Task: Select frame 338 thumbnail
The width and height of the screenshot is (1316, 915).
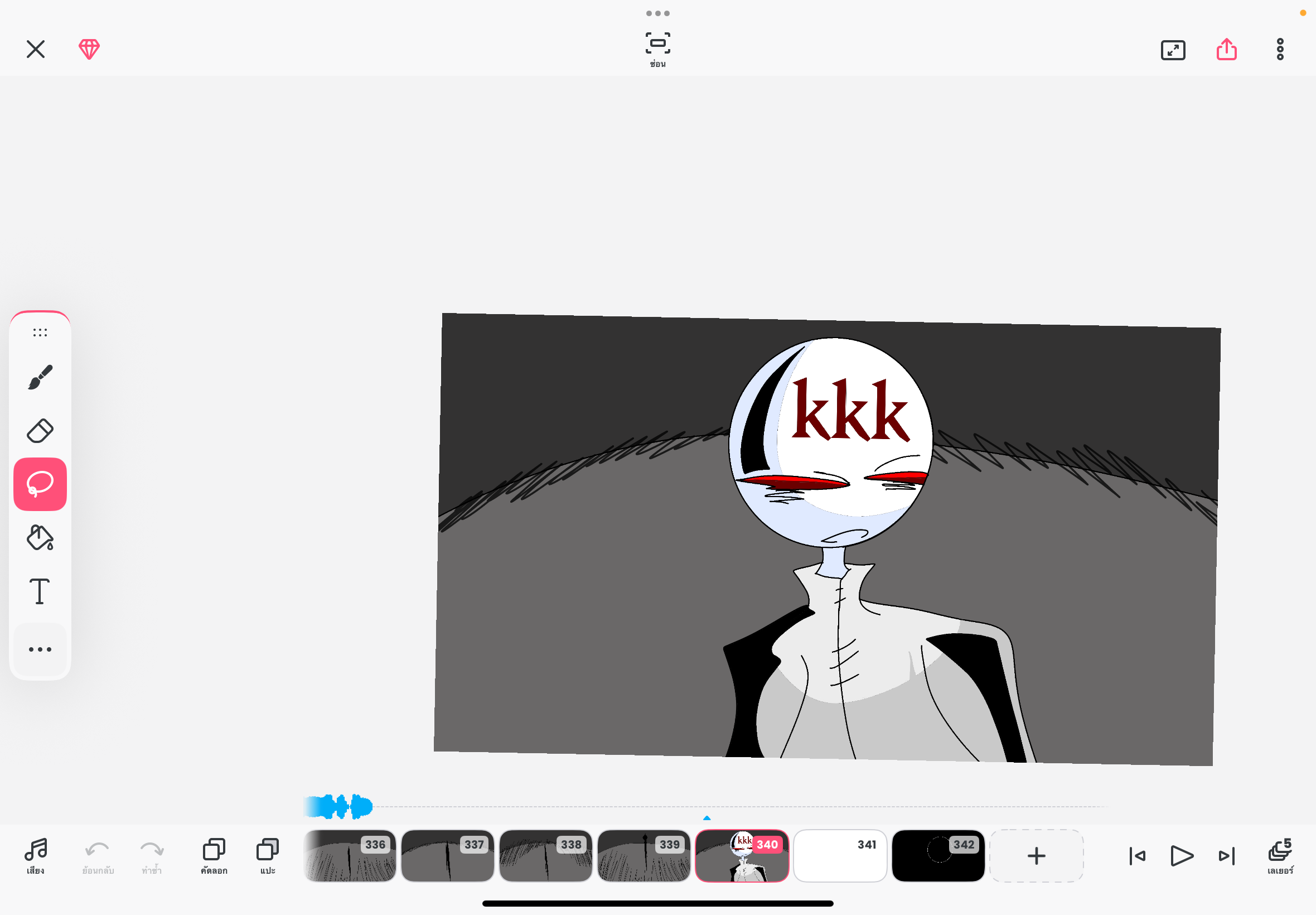Action: (545, 856)
